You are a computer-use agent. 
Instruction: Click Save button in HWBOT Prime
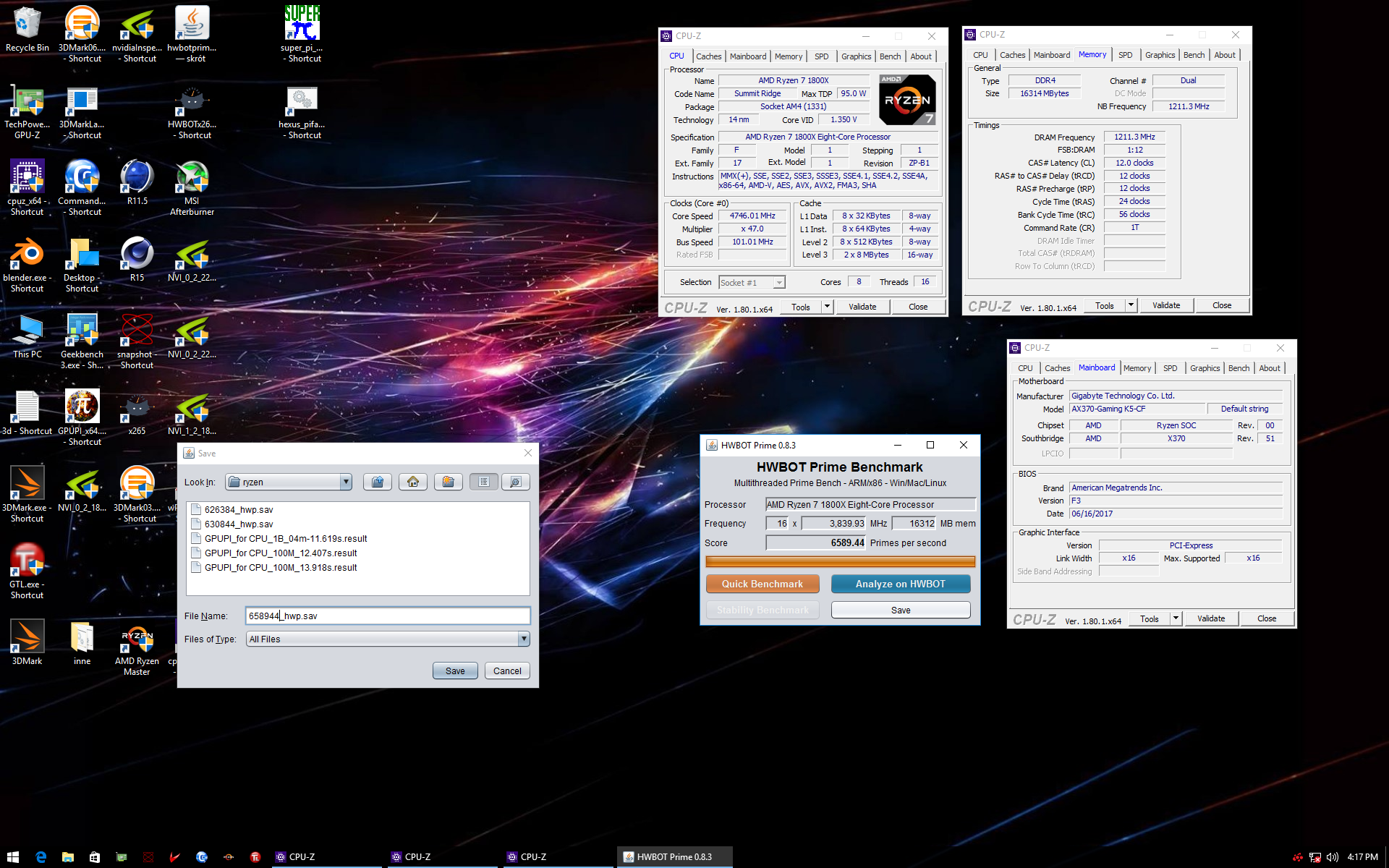tap(901, 610)
